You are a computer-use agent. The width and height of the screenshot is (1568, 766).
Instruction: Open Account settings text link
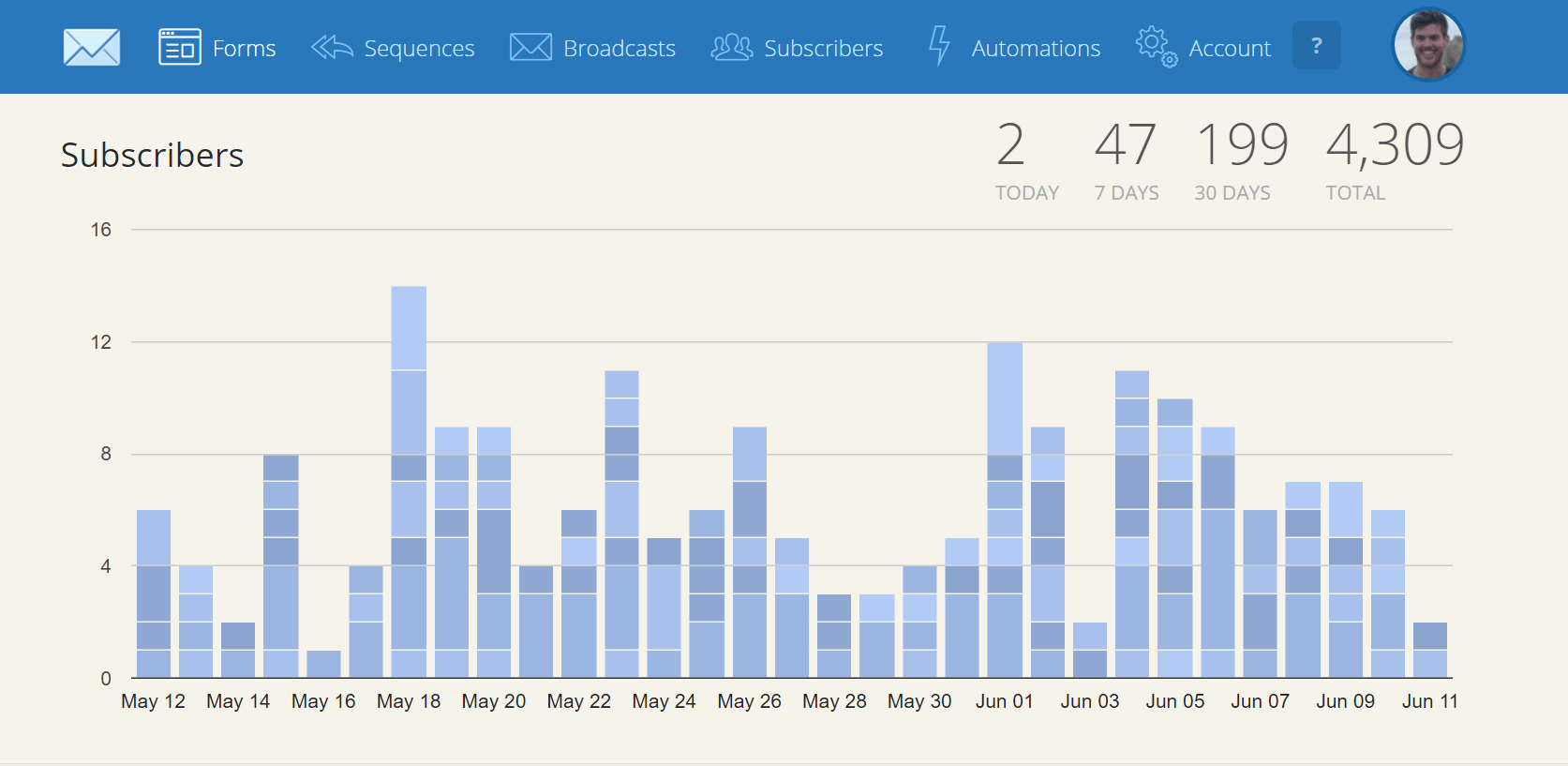[1230, 49]
